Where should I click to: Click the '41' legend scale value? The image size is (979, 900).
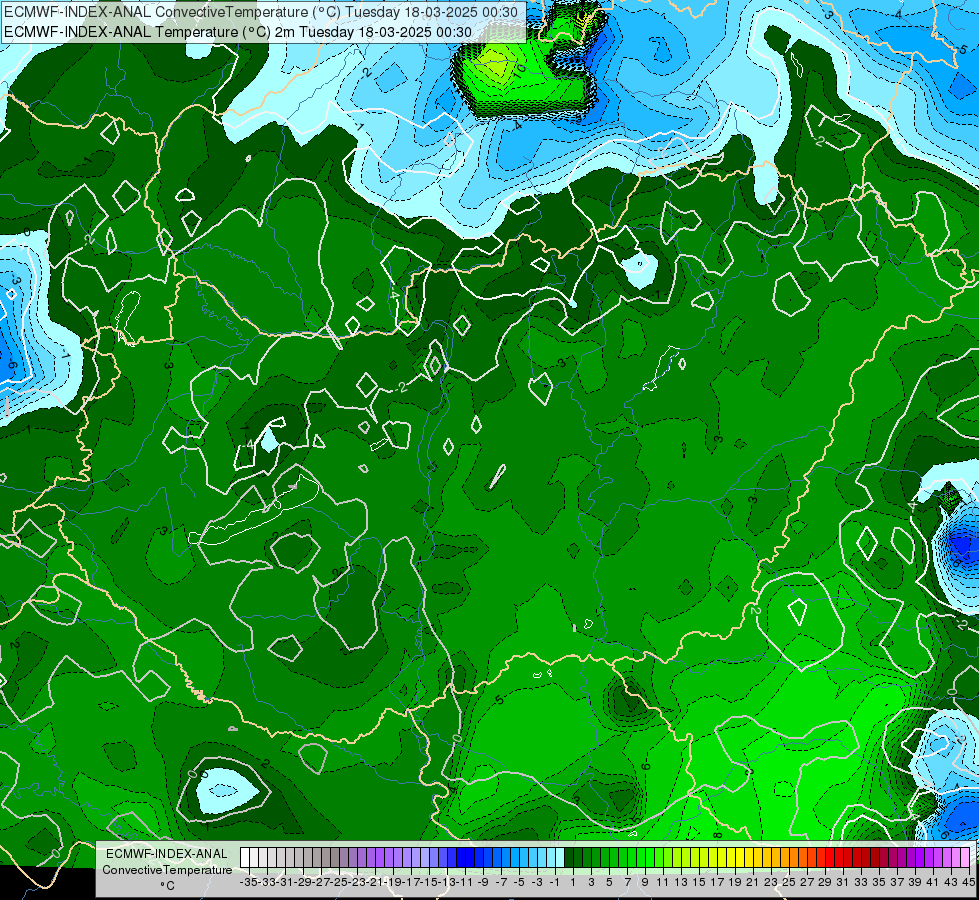pyautogui.click(x=933, y=883)
